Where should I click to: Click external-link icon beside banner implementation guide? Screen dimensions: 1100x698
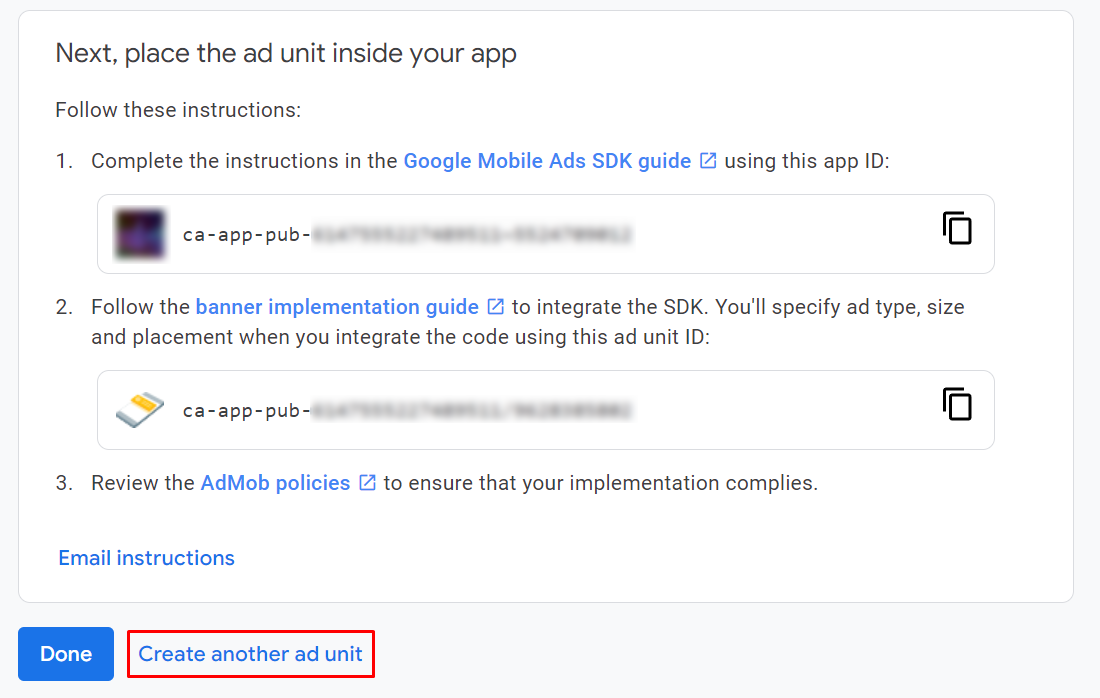(x=496, y=307)
